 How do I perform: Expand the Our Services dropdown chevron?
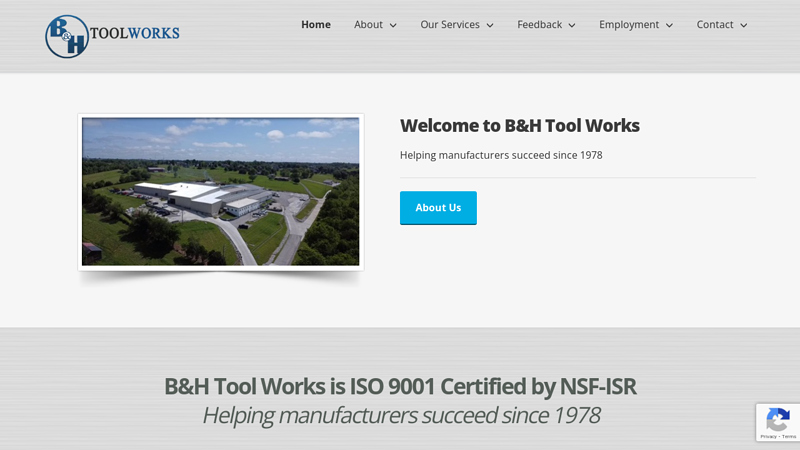coord(490,25)
